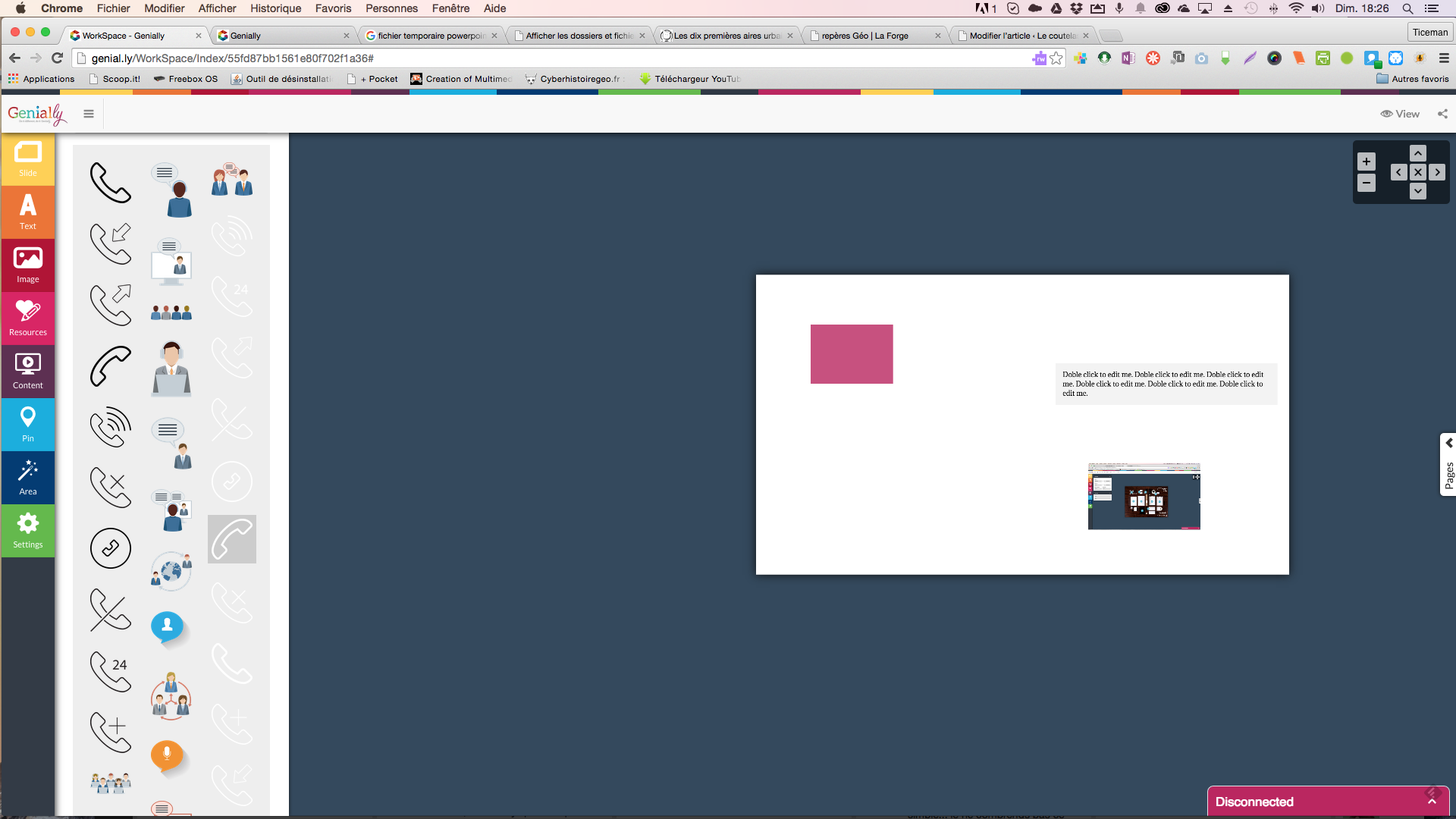1456x819 pixels.
Task: Select the pink rectangle on the slide
Action: (851, 354)
